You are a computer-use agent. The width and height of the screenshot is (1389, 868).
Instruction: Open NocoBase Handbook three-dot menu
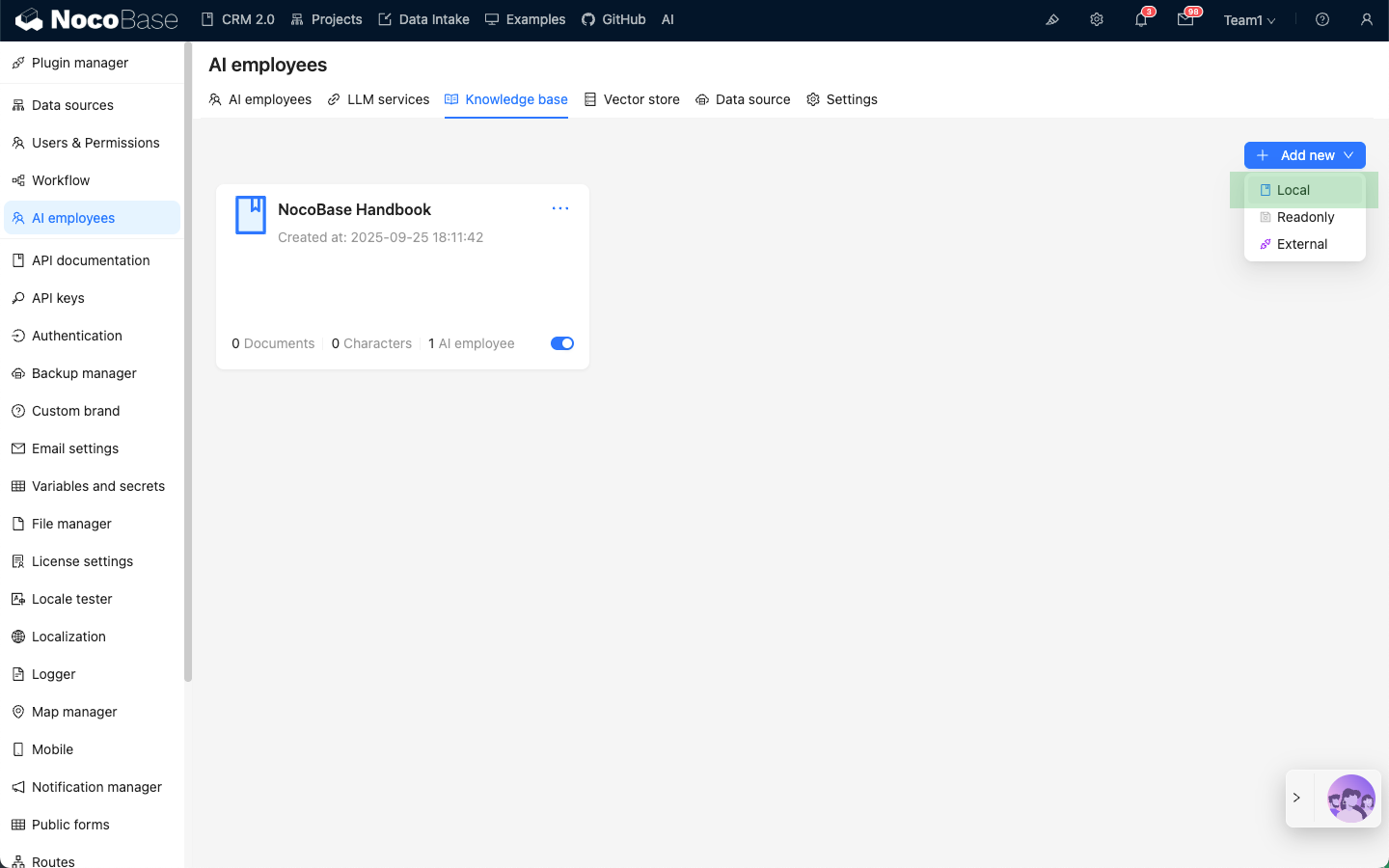(x=560, y=208)
